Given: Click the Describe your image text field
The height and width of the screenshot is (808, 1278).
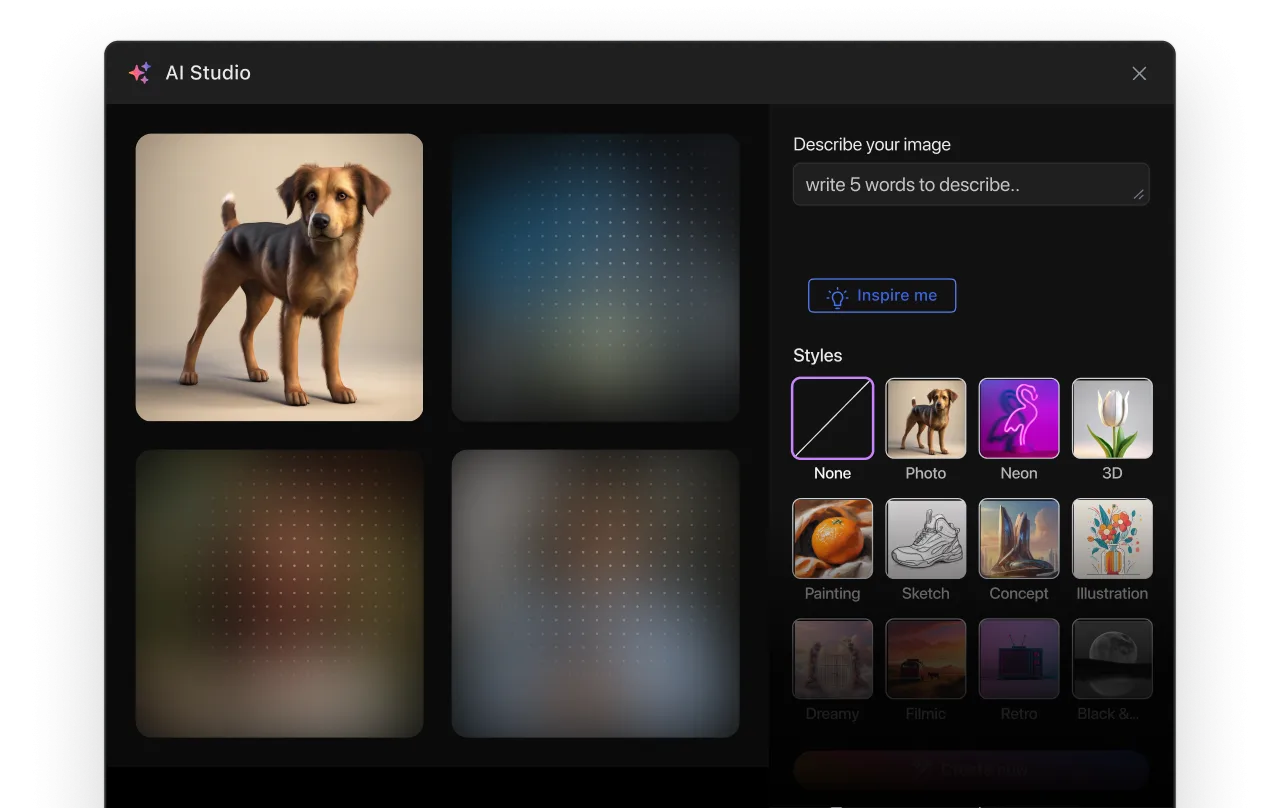Looking at the screenshot, I should point(971,184).
